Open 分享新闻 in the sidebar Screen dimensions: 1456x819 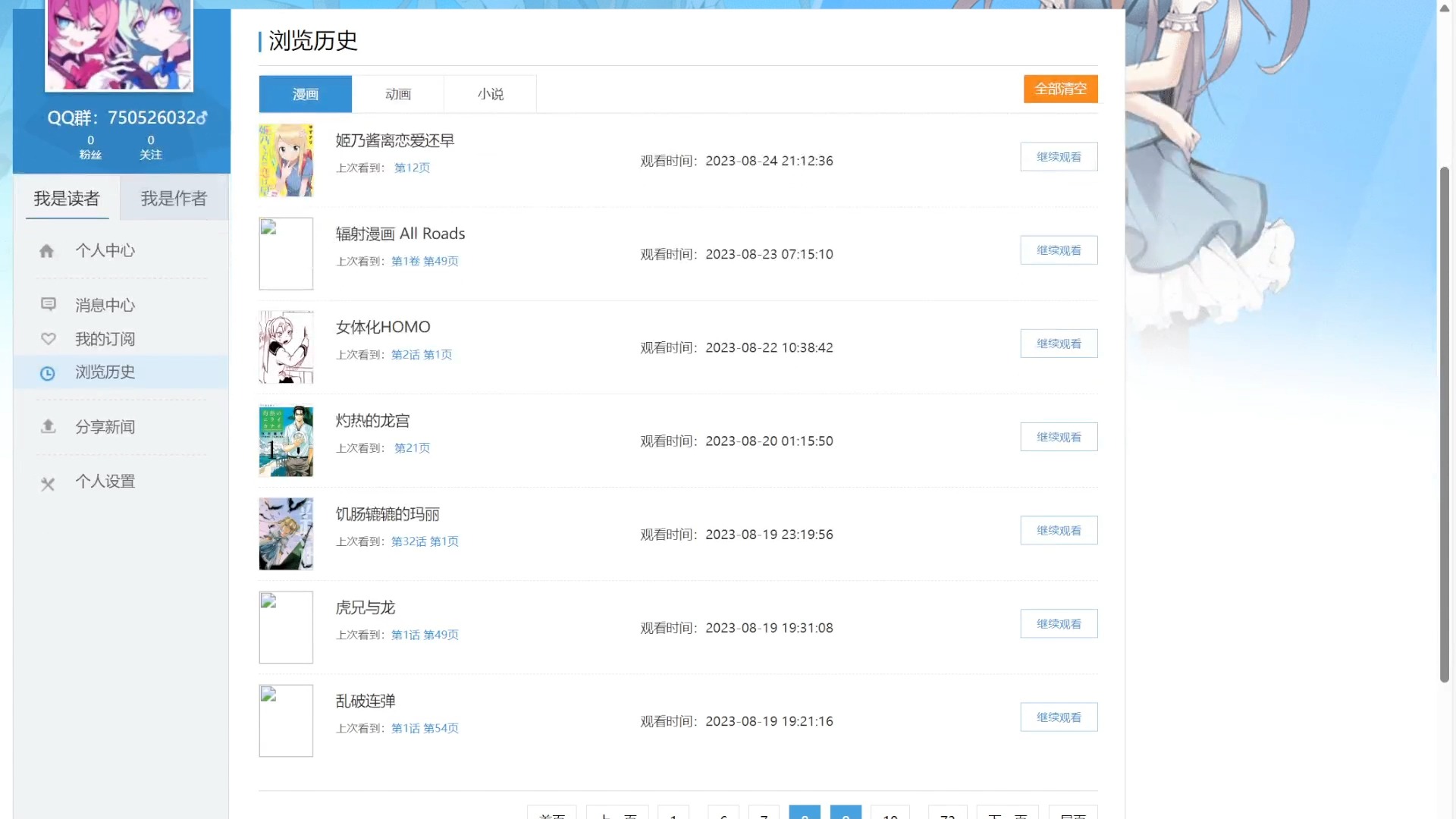[x=105, y=427]
